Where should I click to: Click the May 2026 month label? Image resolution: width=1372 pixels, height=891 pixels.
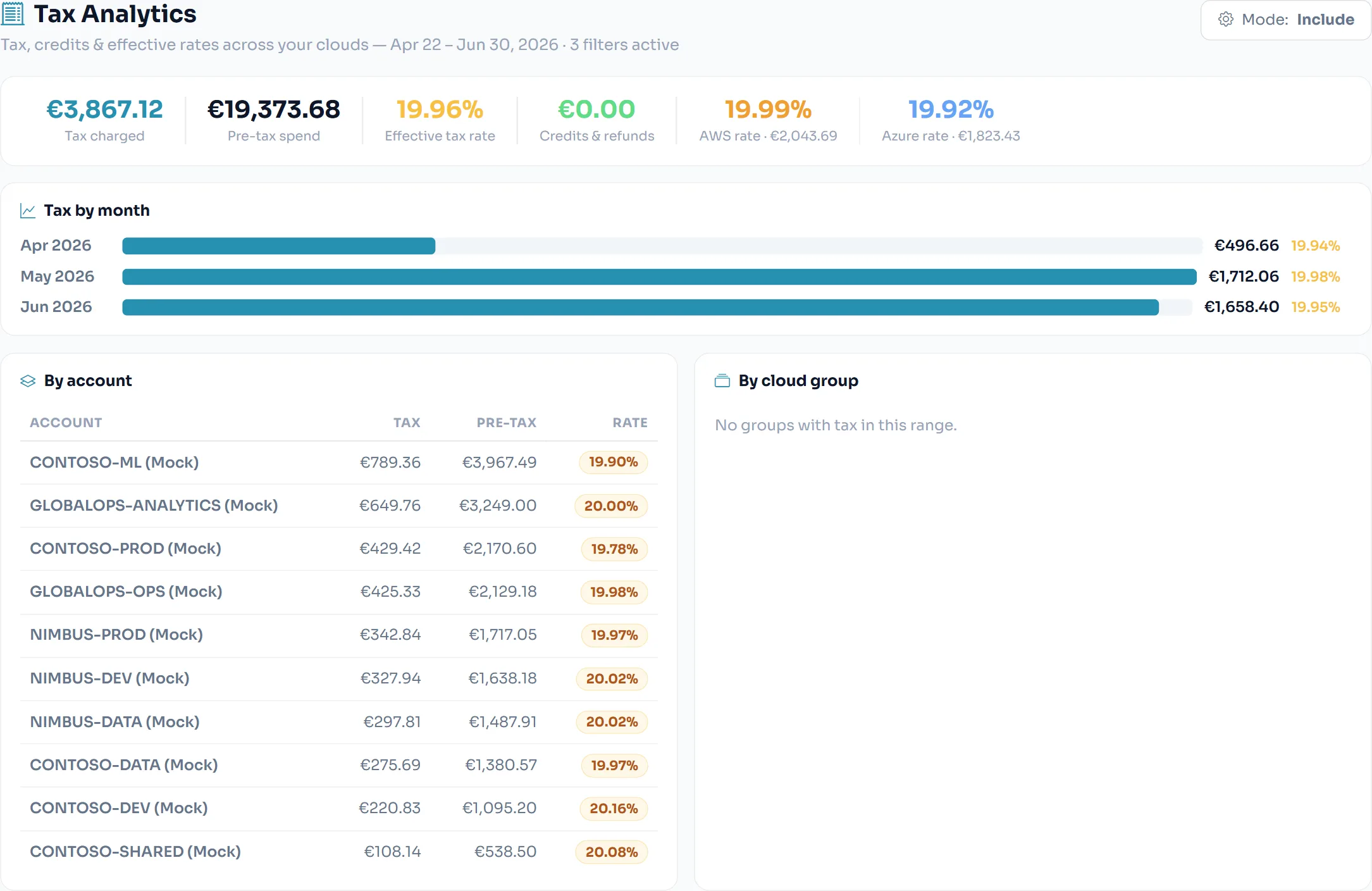57,277
